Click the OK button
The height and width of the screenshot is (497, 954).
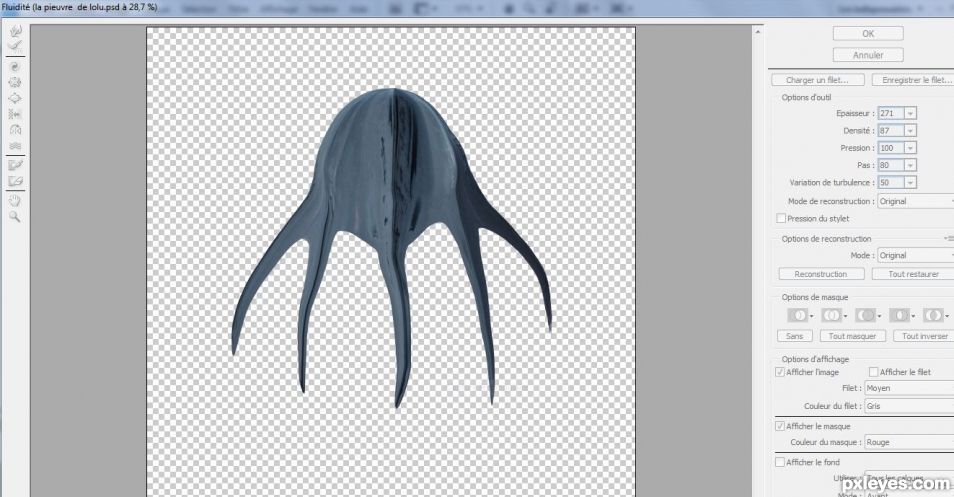click(x=868, y=33)
